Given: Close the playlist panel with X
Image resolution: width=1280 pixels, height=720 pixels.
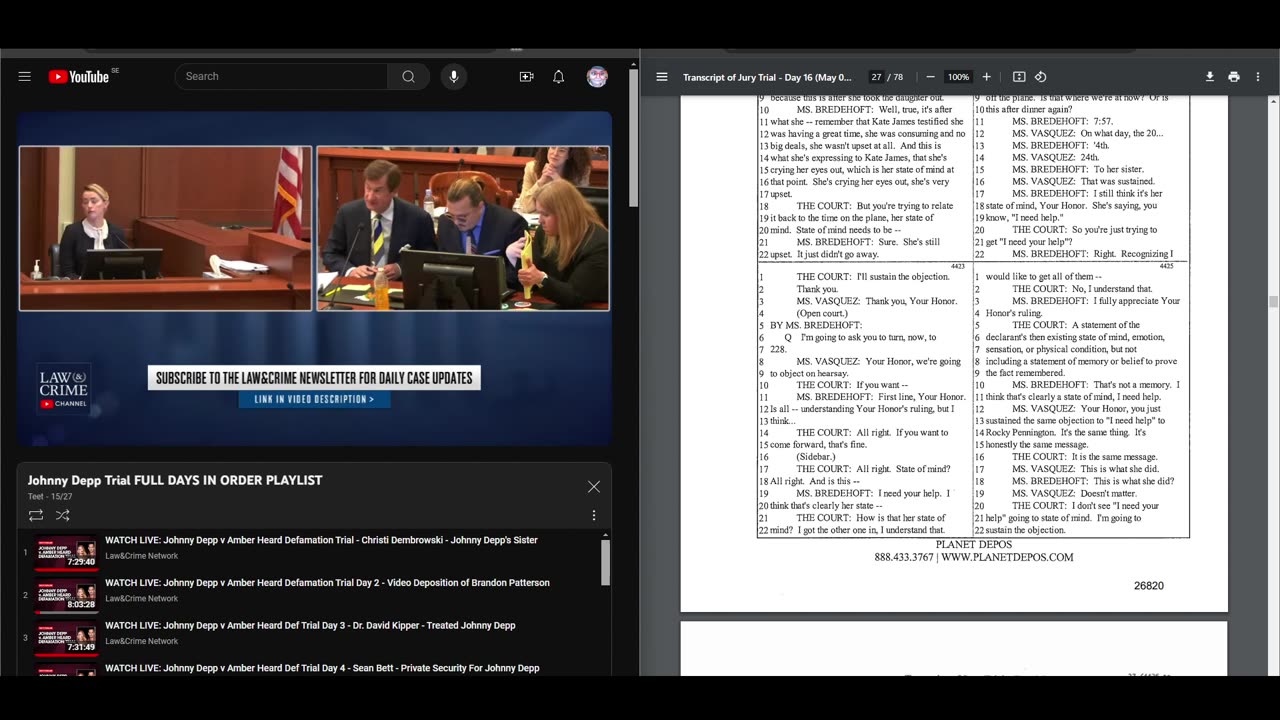Looking at the screenshot, I should (594, 487).
